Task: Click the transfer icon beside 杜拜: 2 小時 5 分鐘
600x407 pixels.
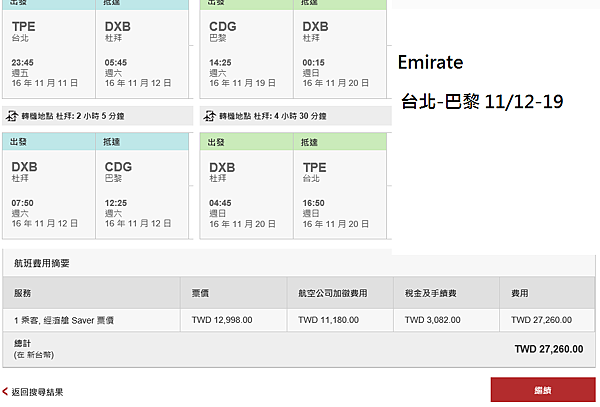Action: click(x=12, y=116)
